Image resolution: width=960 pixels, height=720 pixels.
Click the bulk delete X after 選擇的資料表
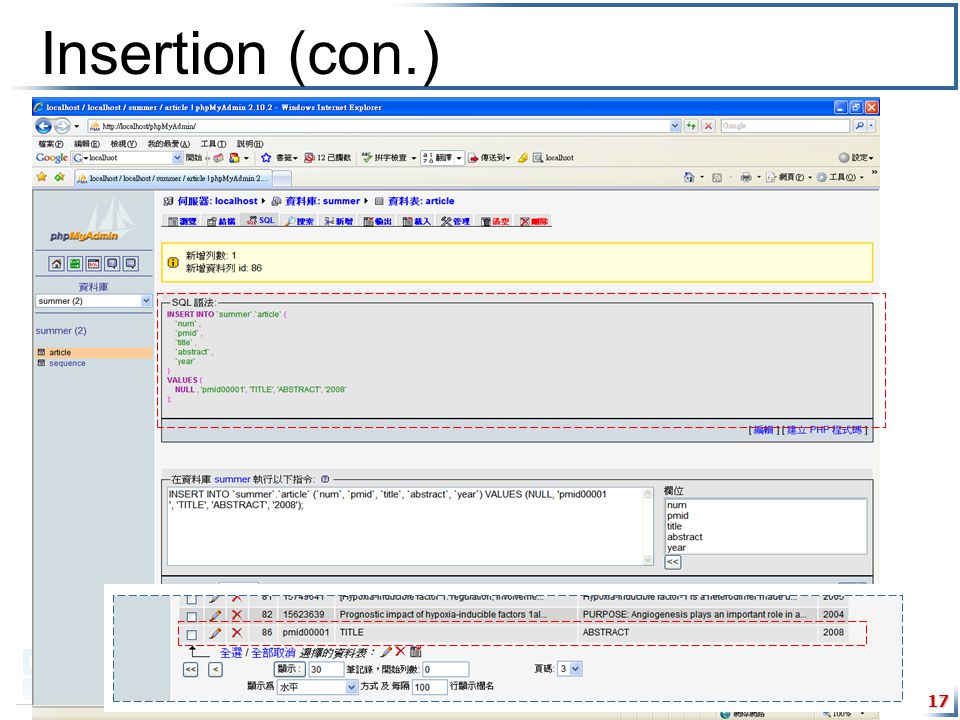point(400,651)
